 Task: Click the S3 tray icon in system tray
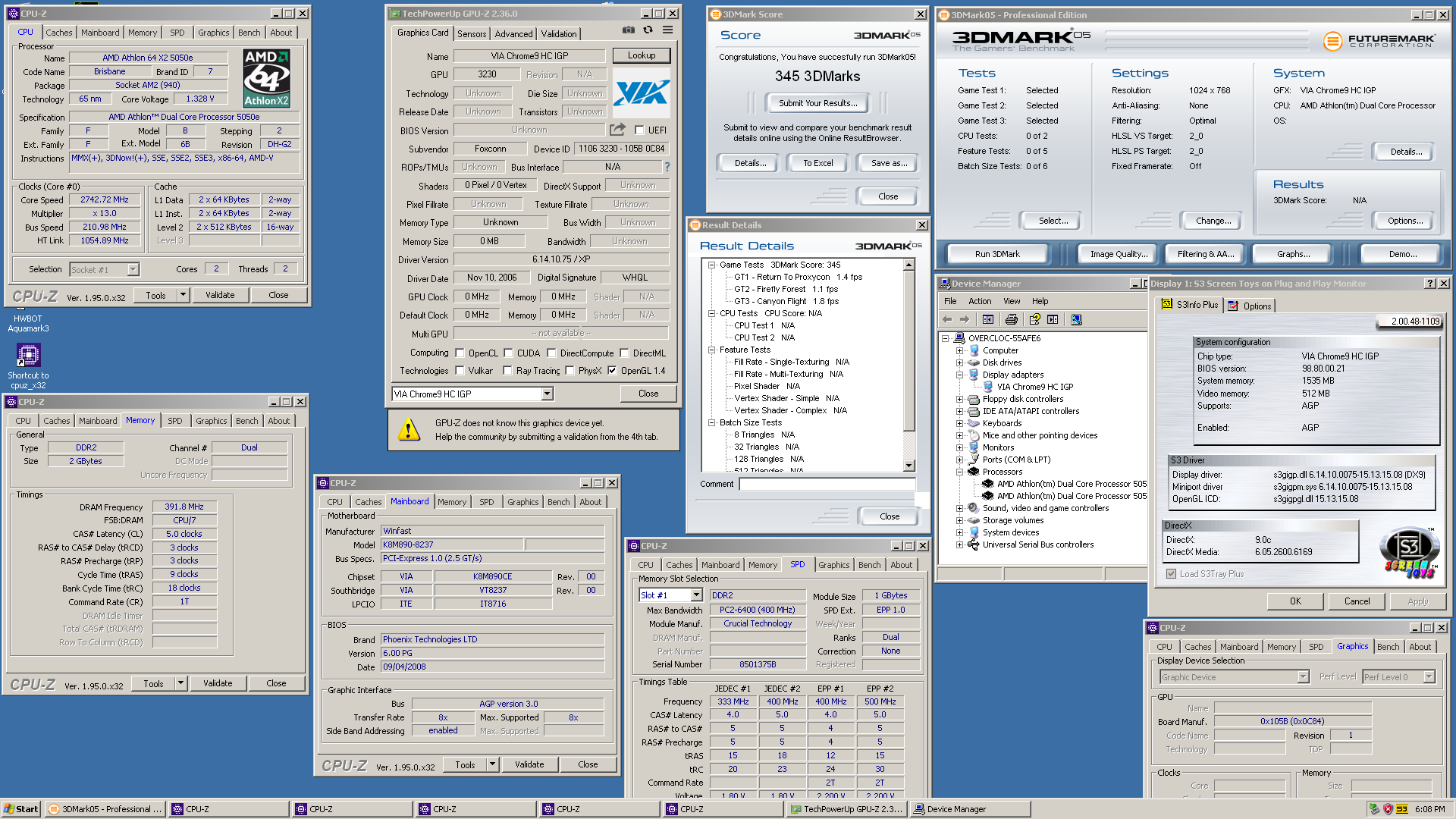coord(1401,809)
